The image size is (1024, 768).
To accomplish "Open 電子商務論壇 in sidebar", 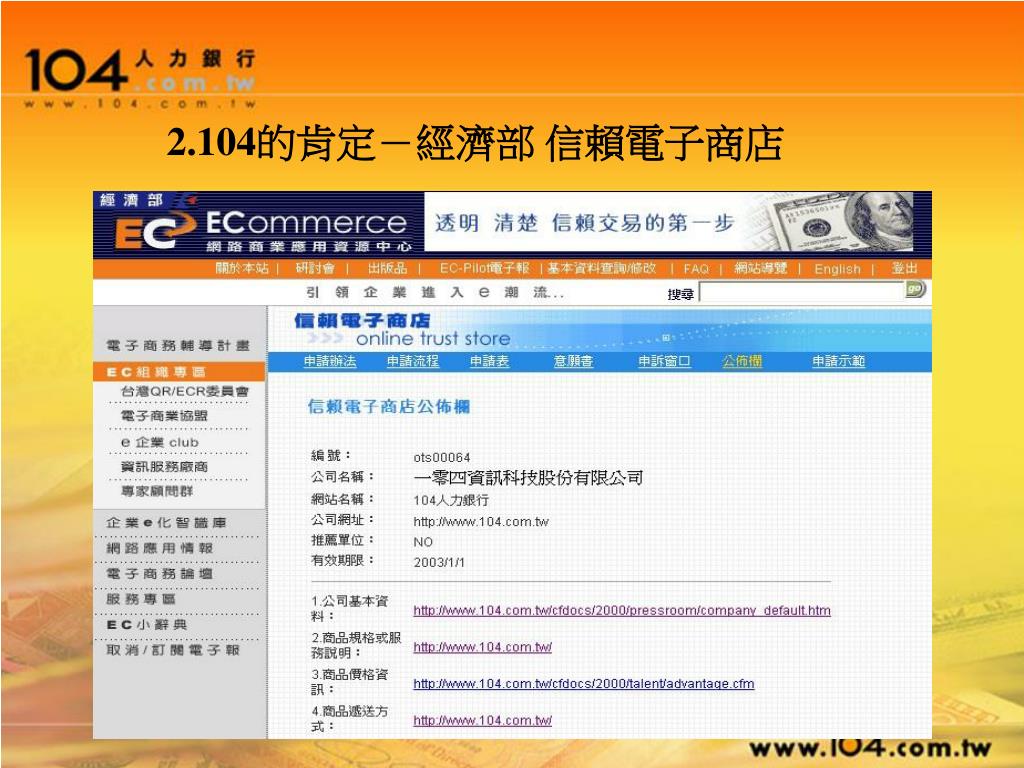I will pos(160,573).
